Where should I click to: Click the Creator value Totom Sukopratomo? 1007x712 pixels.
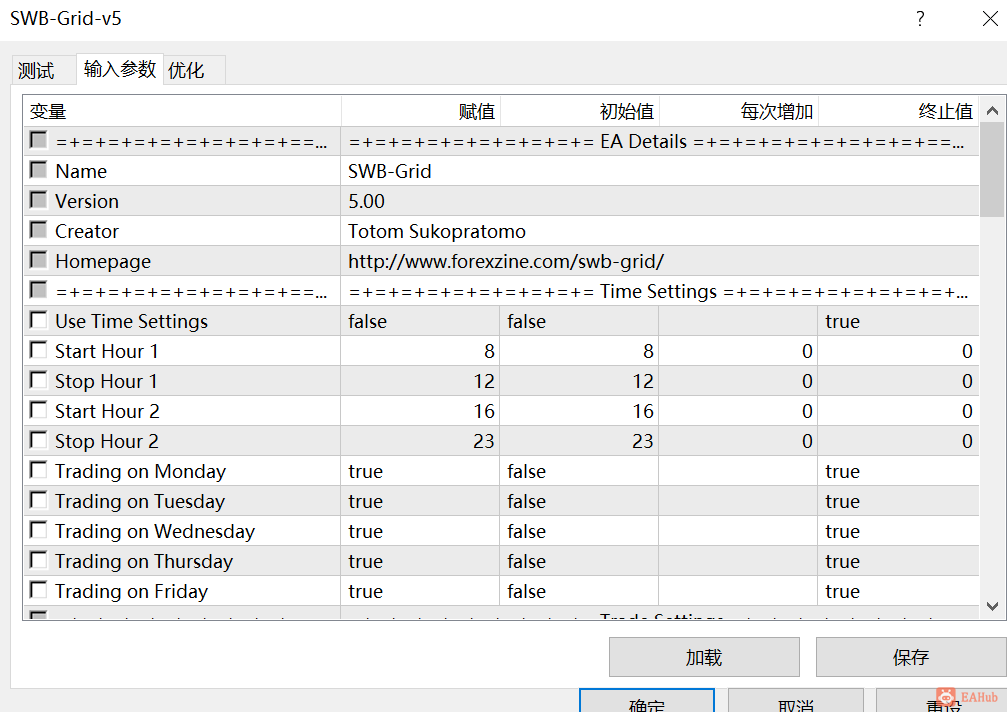click(x=660, y=231)
